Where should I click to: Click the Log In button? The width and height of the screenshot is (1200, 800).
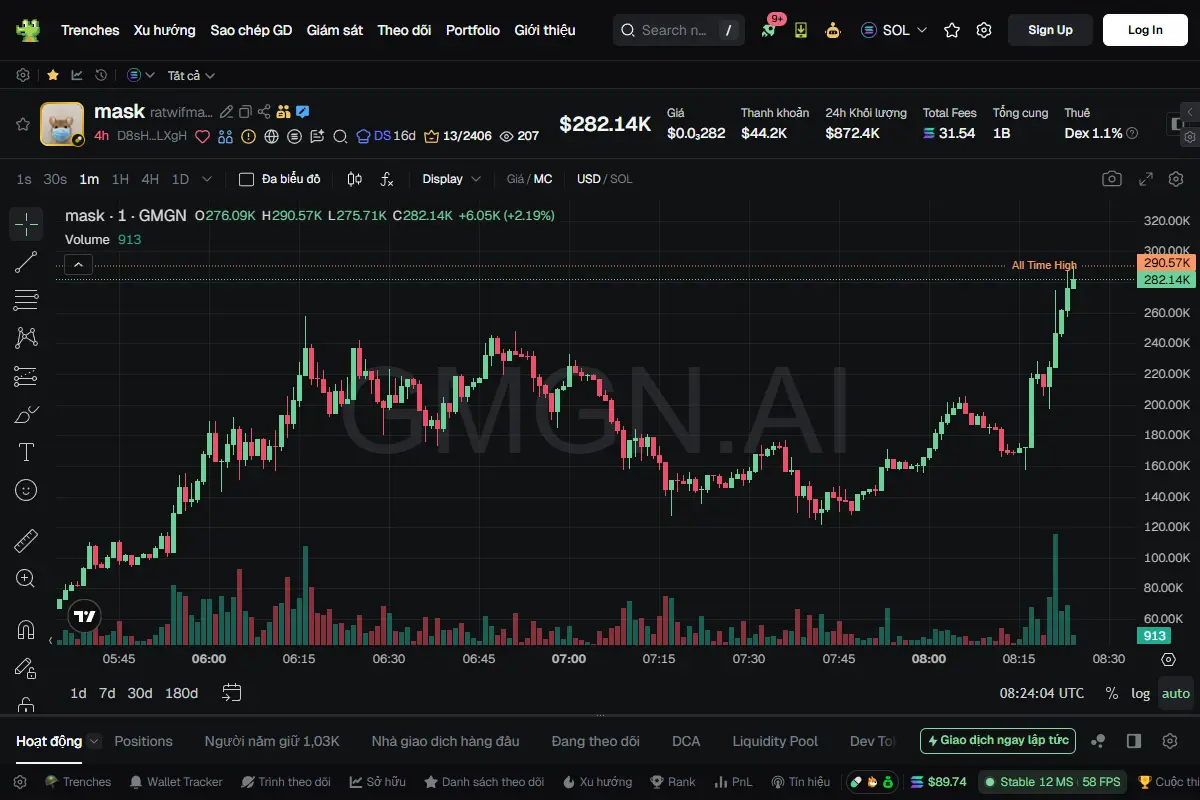pos(1145,30)
